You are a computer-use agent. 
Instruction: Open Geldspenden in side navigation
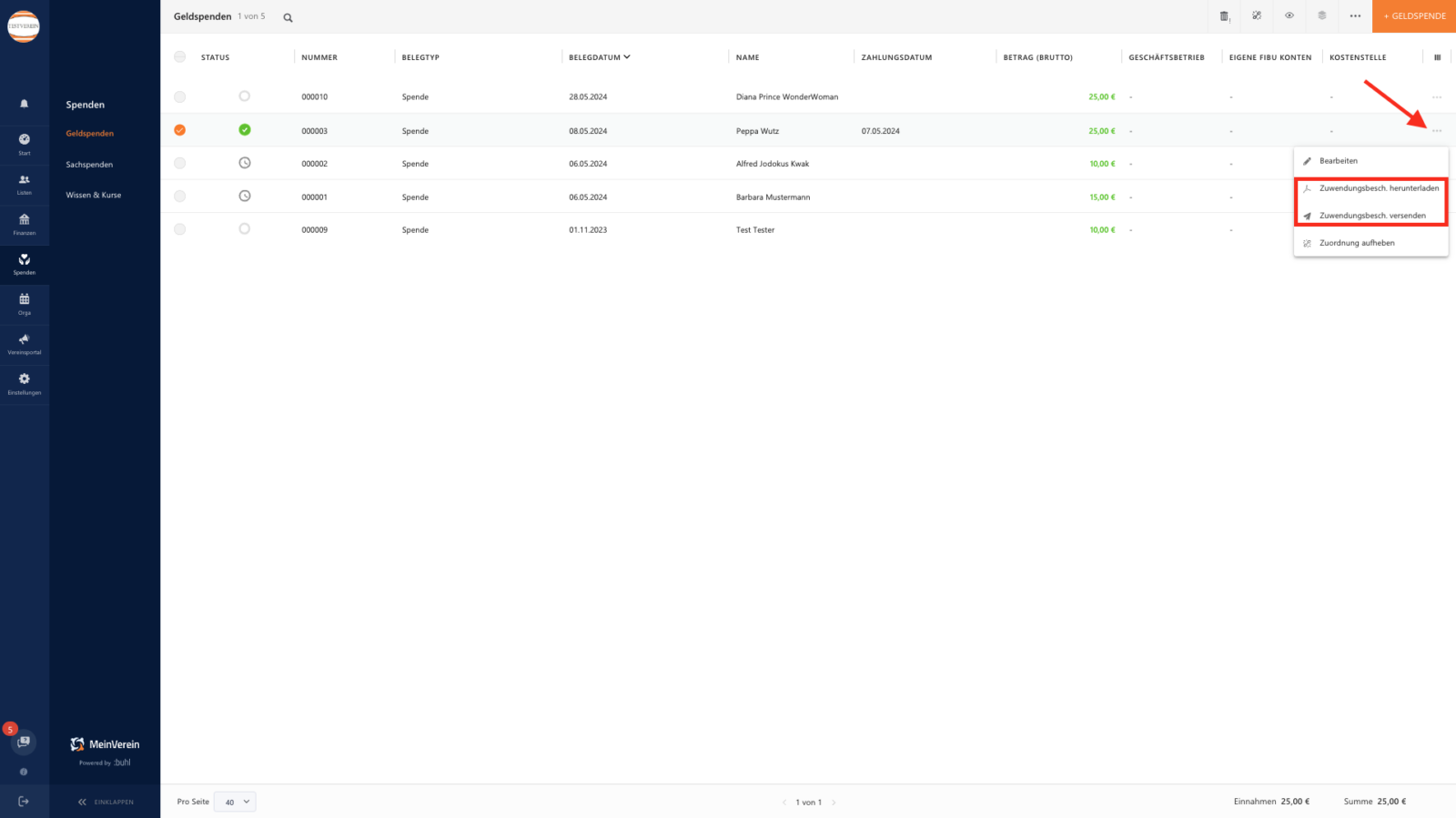(x=90, y=134)
